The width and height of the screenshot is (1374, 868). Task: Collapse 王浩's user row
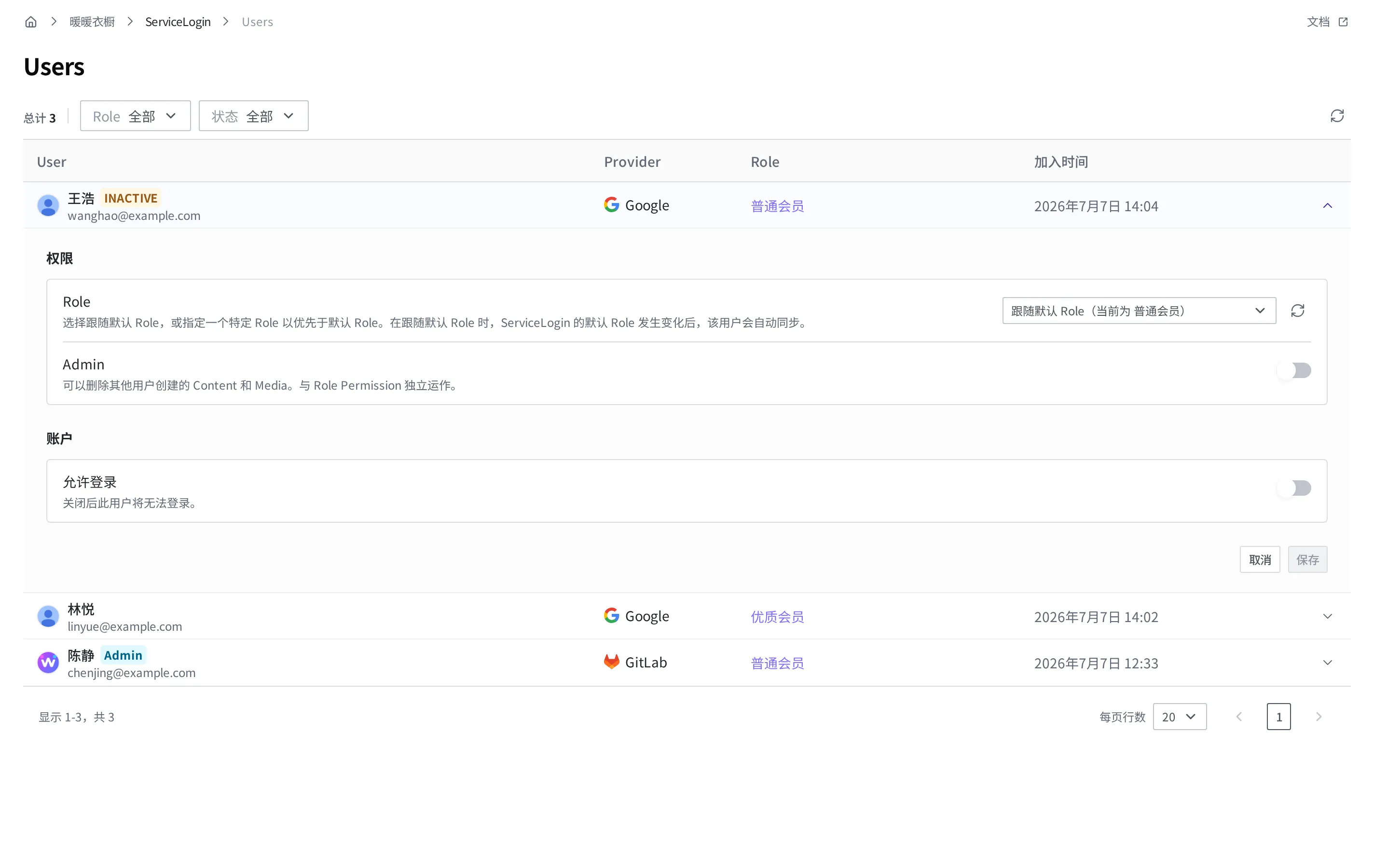coord(1327,205)
